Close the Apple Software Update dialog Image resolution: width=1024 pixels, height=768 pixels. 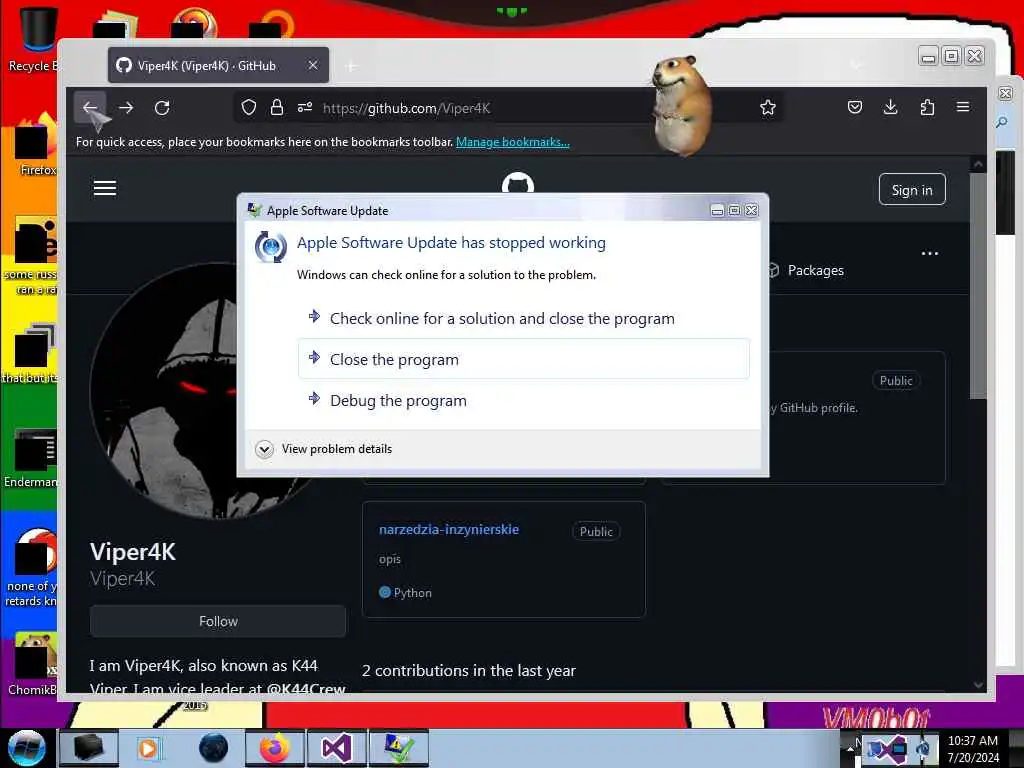click(752, 210)
